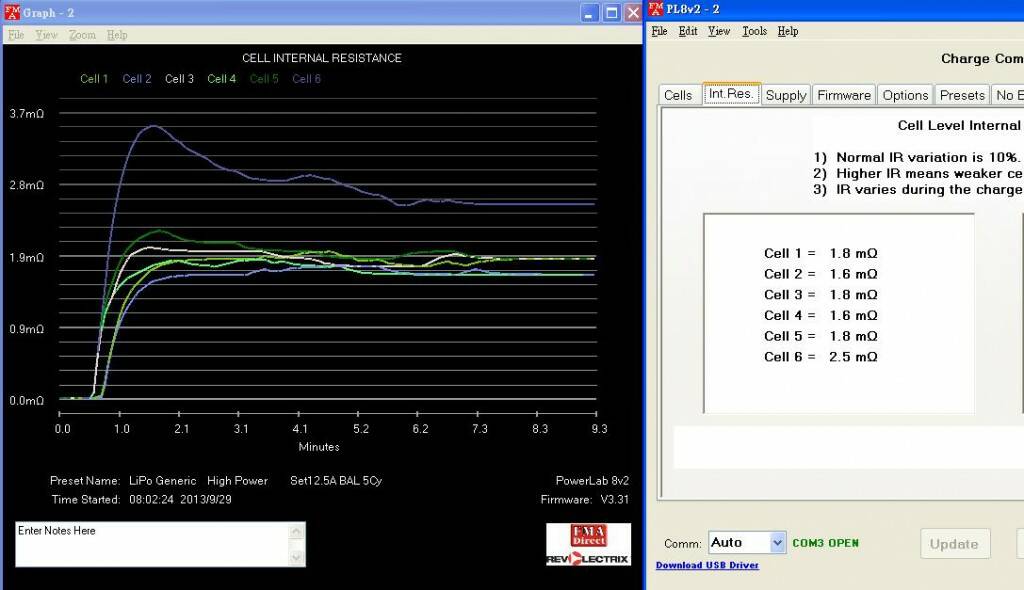Close the Graph - 2 window
This screenshot has height=590, width=1024.
pos(633,12)
